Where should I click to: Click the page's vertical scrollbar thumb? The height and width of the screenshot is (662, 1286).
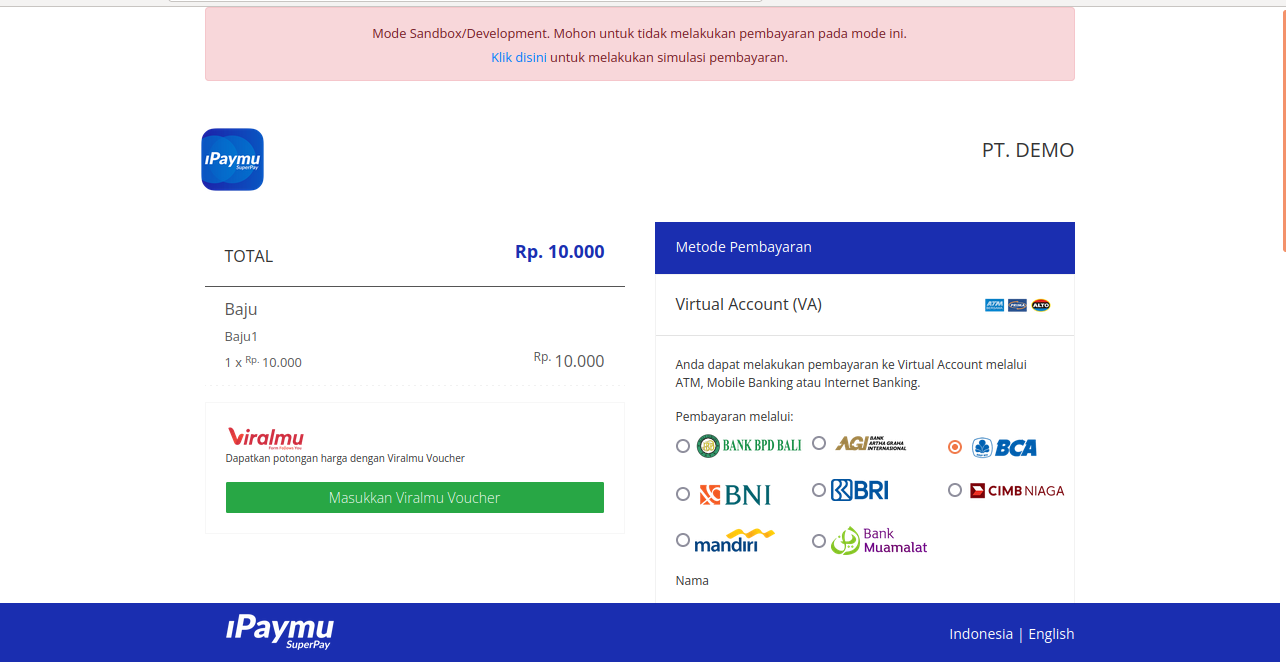pos(1283,130)
